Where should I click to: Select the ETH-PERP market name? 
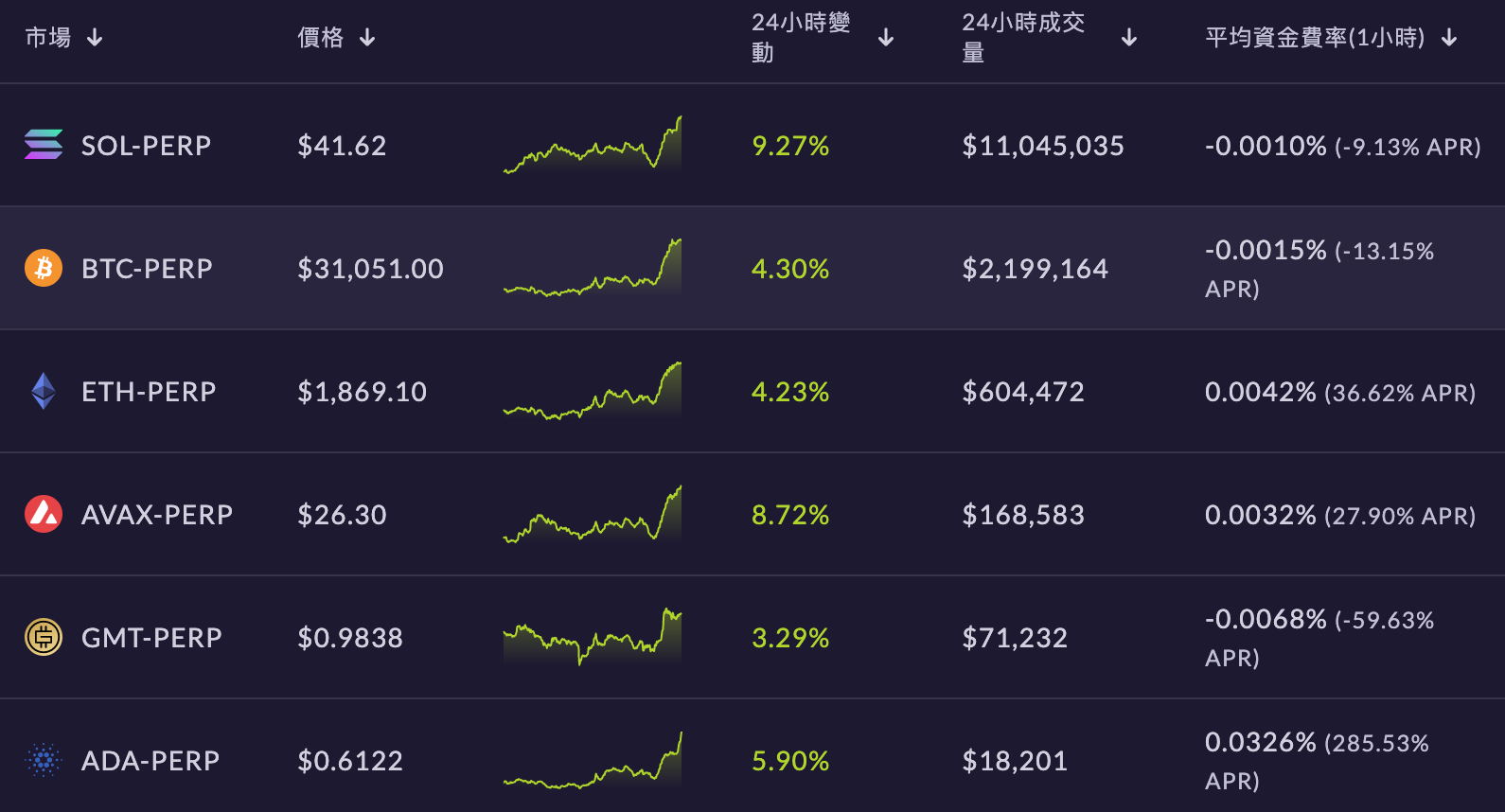click(x=149, y=392)
